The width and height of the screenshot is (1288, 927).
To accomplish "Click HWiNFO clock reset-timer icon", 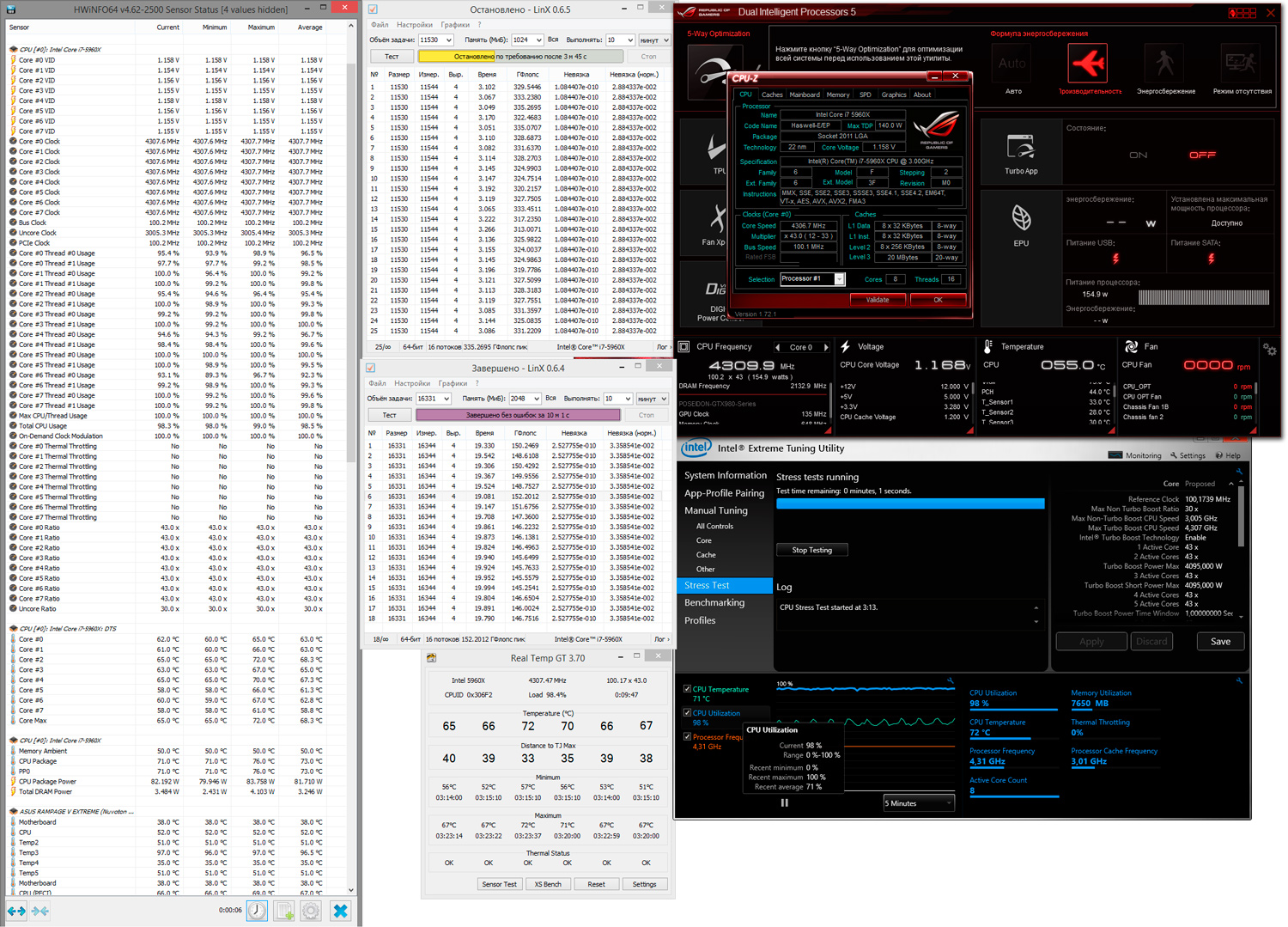I will (257, 911).
